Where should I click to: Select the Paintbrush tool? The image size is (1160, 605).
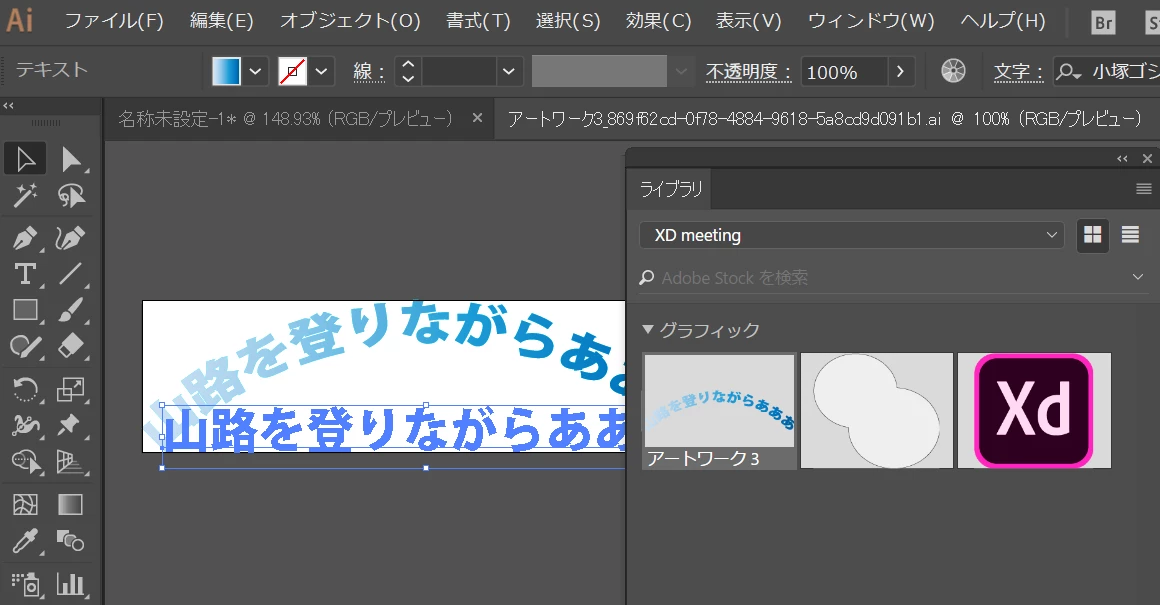click(x=71, y=310)
